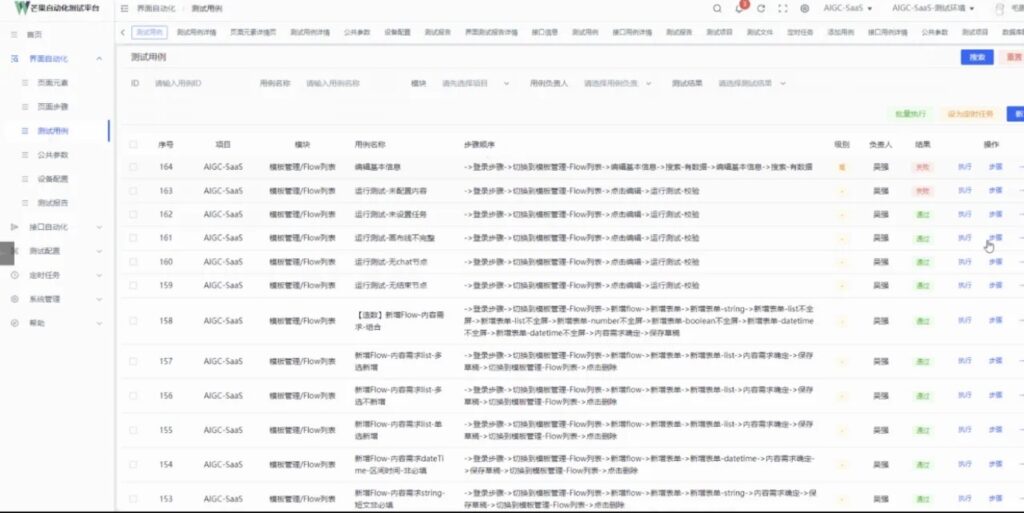
Task: Open the search magnifier in top bar
Action: [x=717, y=8]
